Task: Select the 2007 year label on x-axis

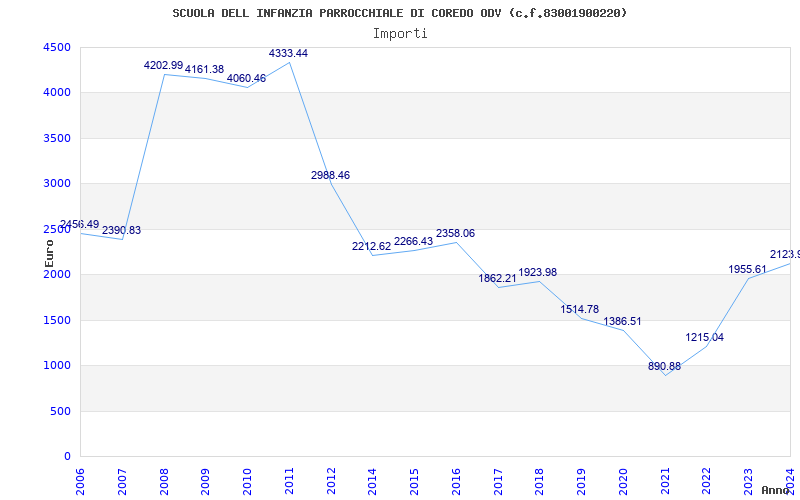Action: pos(122,481)
